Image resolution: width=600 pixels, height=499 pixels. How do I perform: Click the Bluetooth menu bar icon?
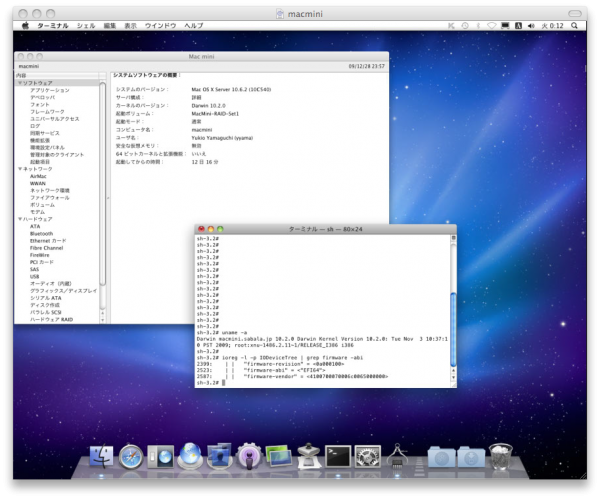pos(478,26)
